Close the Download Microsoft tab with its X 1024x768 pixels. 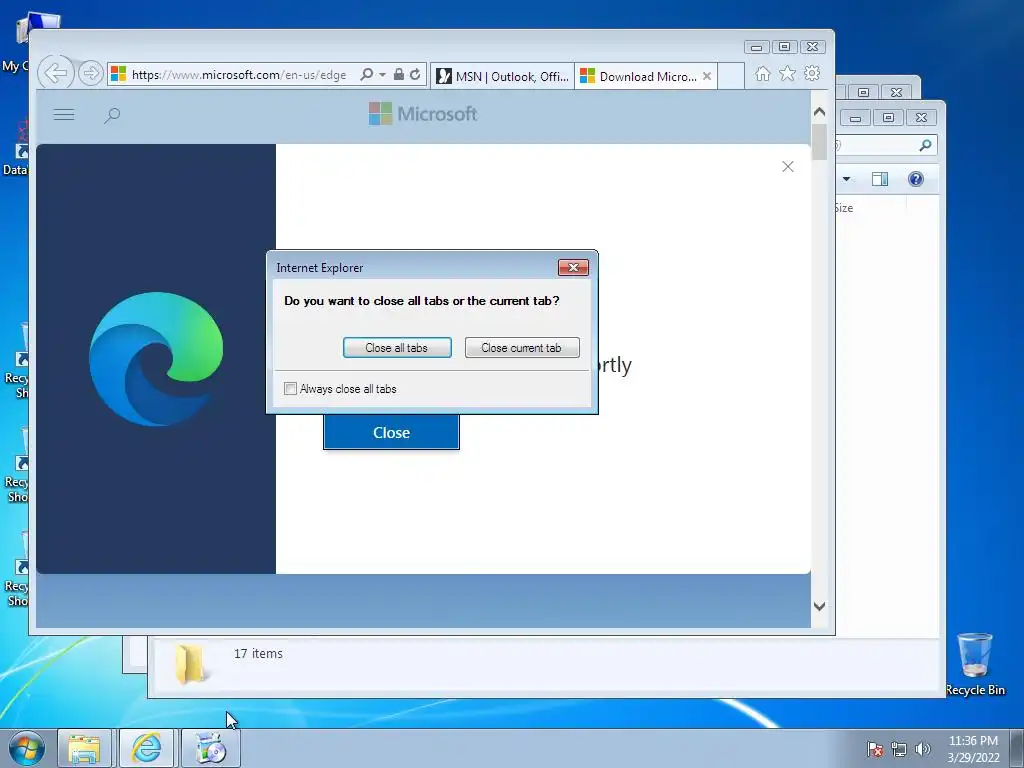click(x=707, y=76)
